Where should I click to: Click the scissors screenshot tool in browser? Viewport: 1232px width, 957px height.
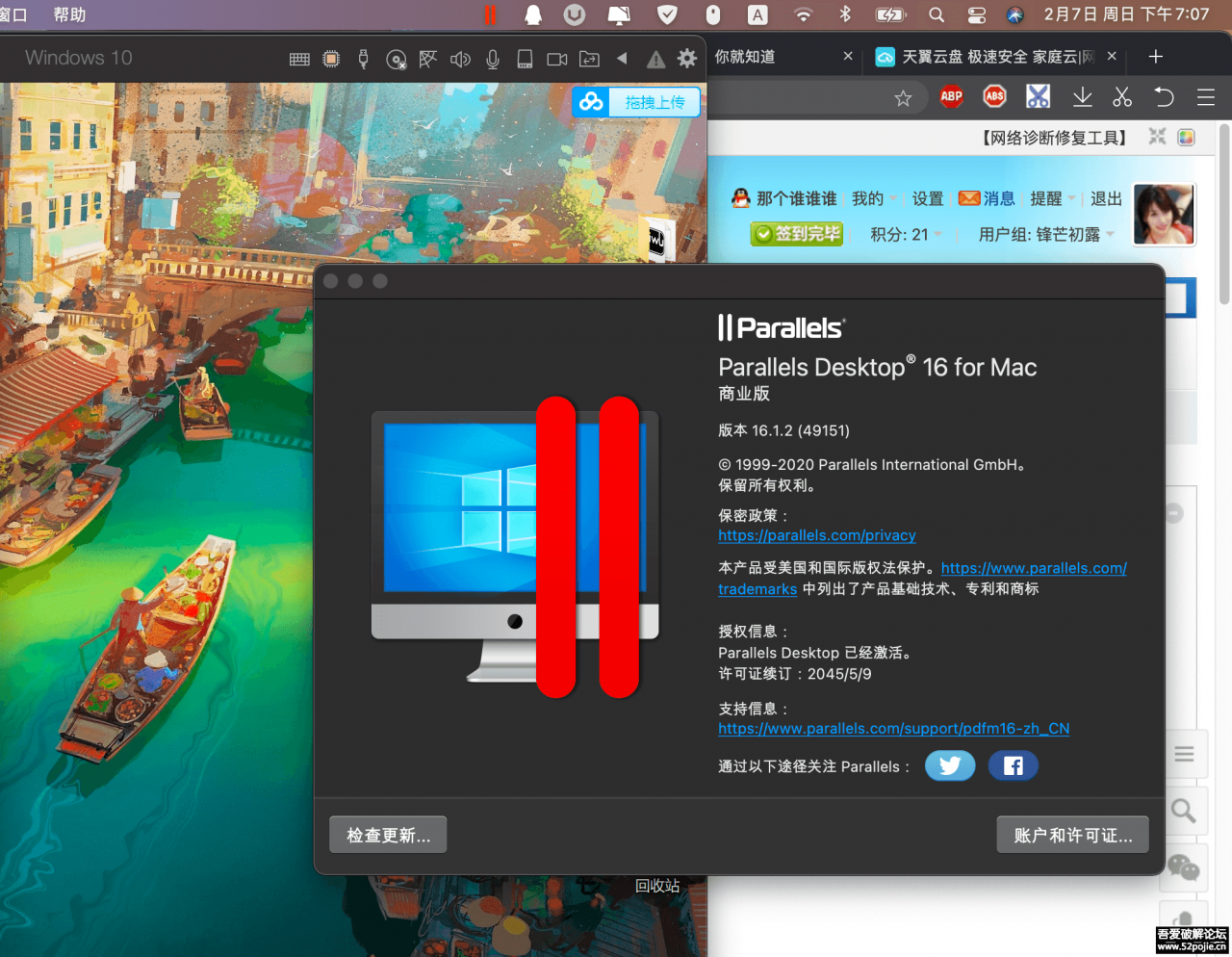[1122, 96]
